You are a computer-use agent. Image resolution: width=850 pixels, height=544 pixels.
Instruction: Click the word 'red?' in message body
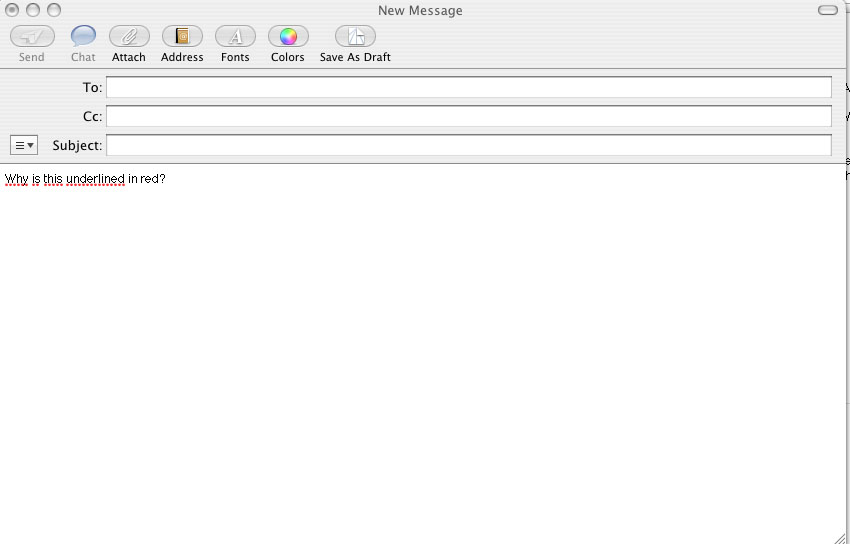pyautogui.click(x=152, y=179)
